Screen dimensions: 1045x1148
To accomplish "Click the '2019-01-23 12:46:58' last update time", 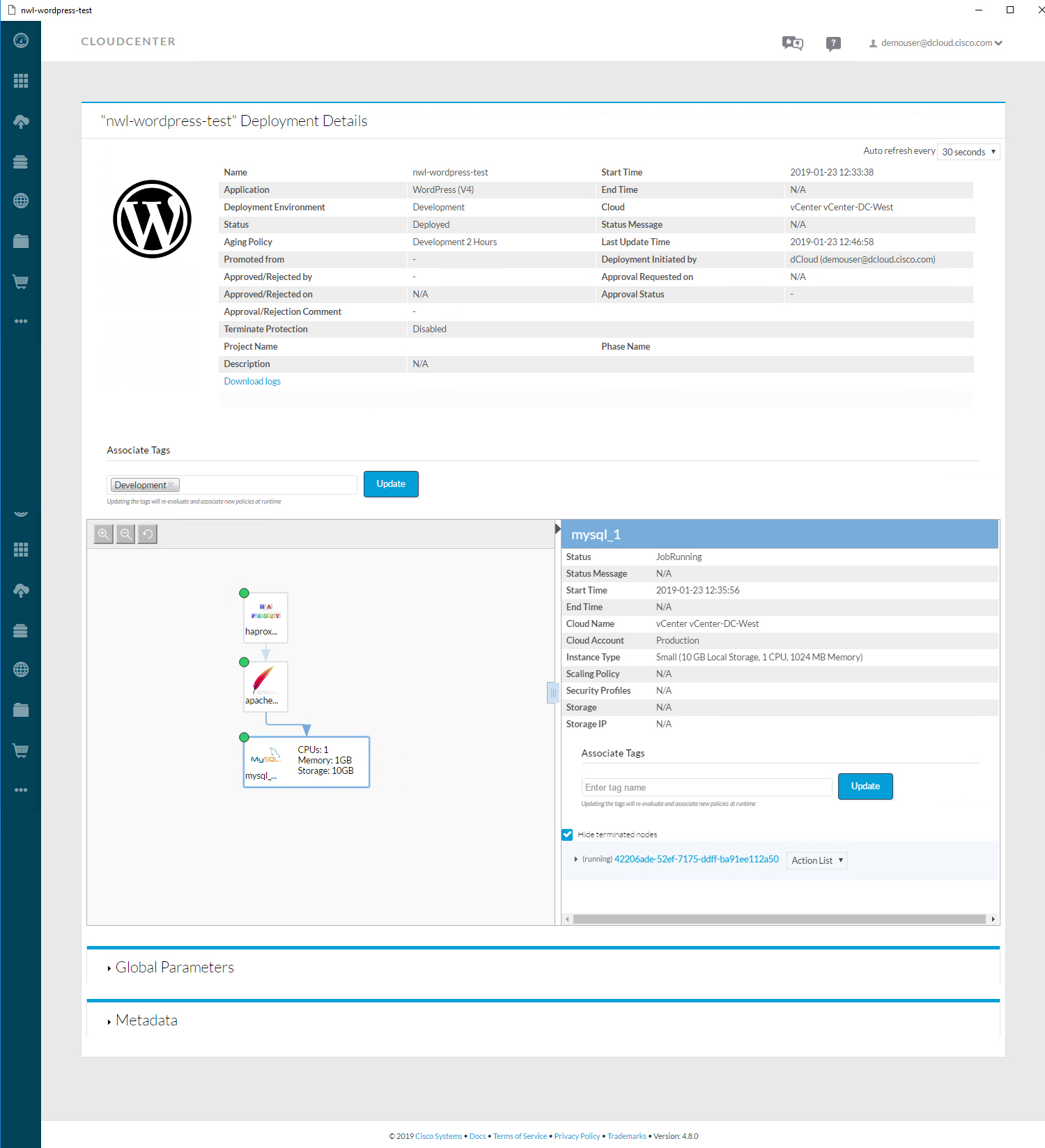I will pos(832,242).
